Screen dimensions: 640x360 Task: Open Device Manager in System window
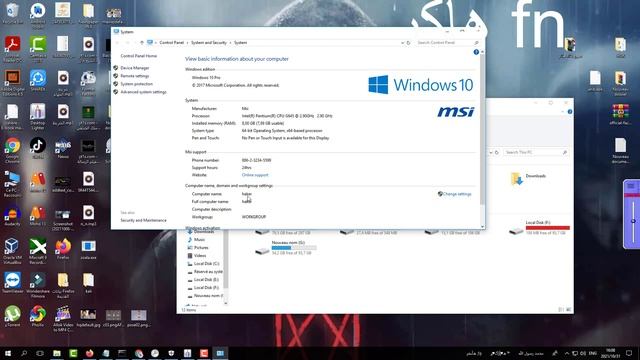point(135,68)
